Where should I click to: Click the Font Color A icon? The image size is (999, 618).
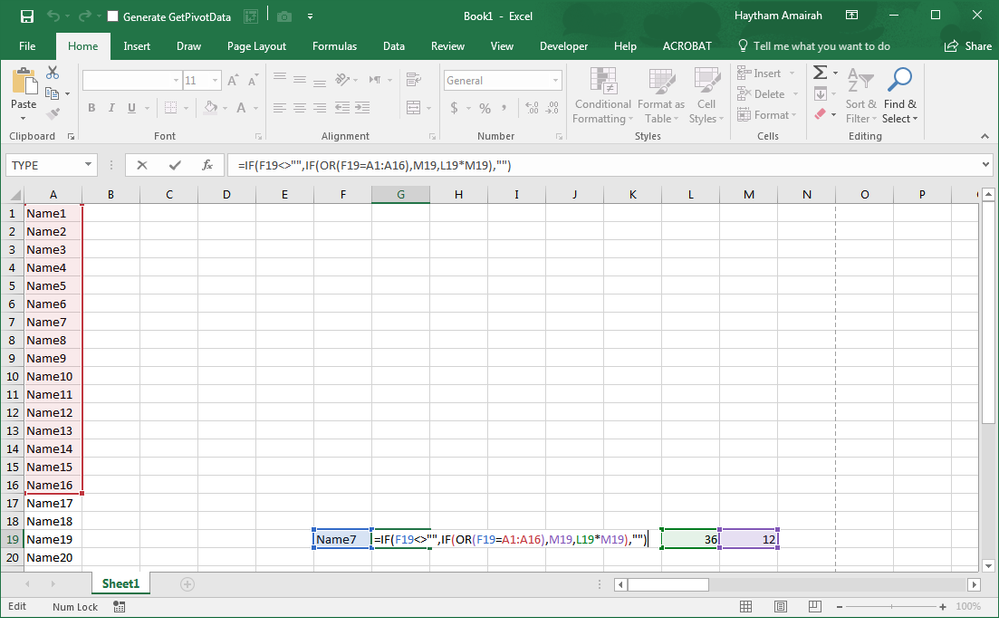coord(241,108)
